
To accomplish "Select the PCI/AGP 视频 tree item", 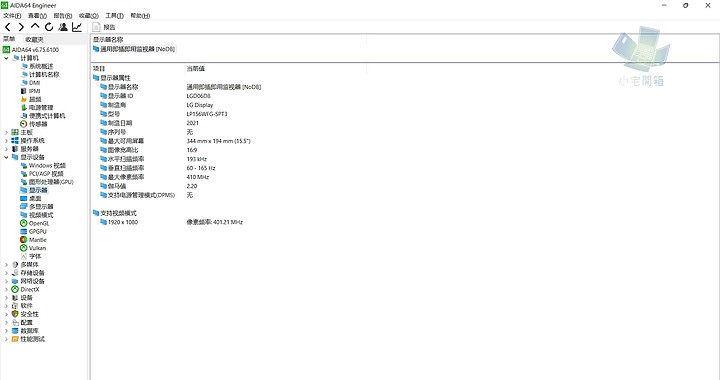I will coord(46,173).
